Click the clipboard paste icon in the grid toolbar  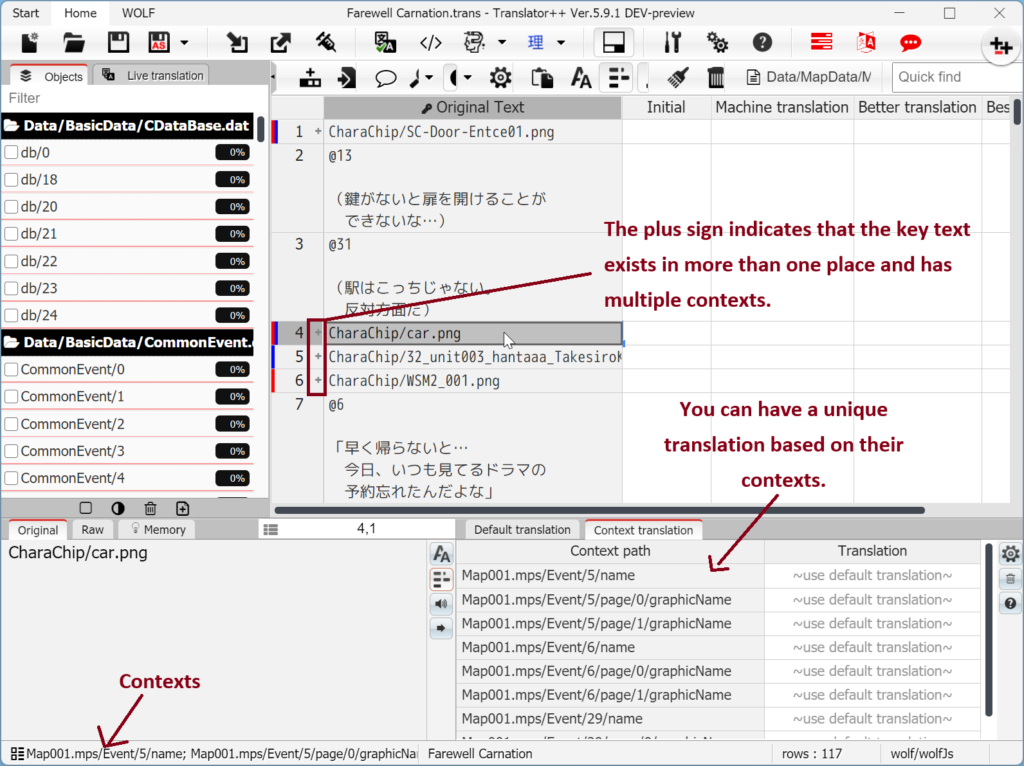pyautogui.click(x=542, y=78)
